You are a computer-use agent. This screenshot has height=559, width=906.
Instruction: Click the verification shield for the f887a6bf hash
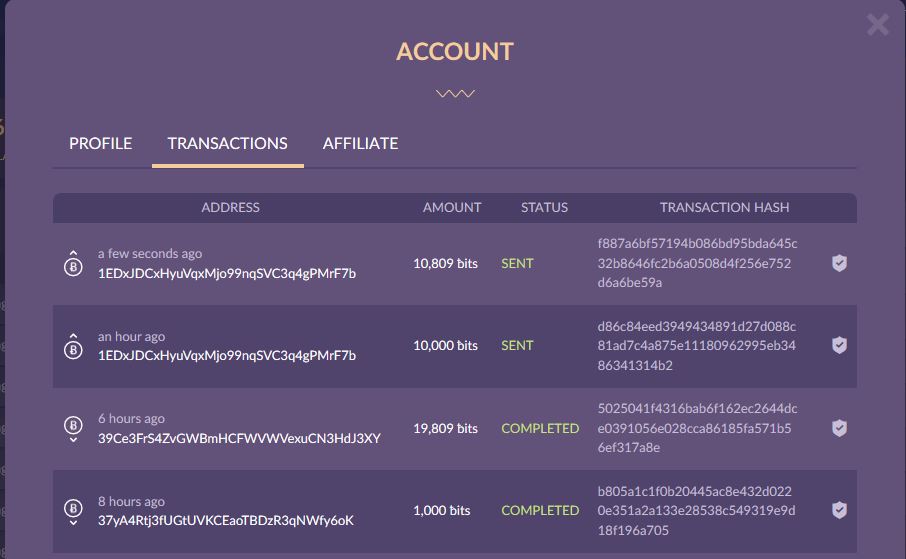(x=840, y=263)
